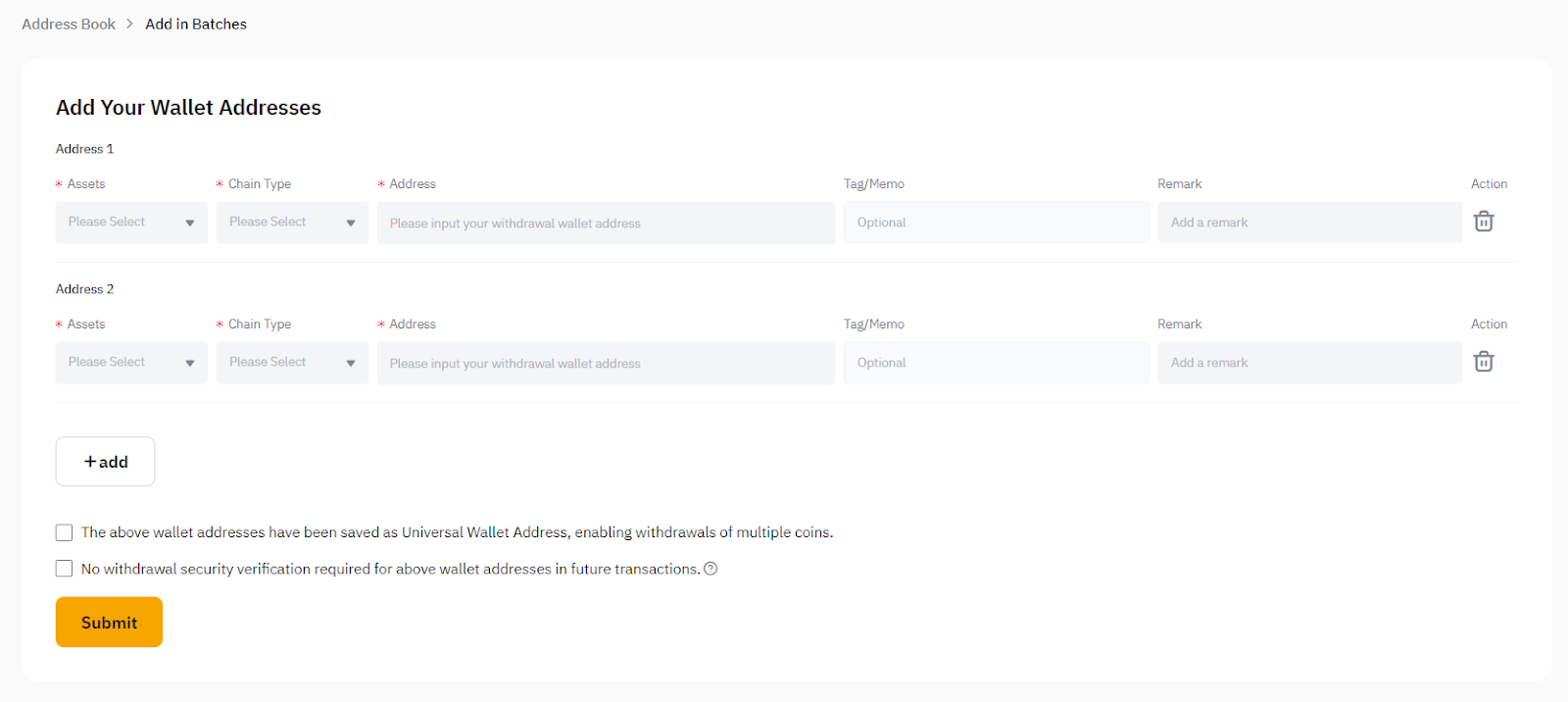
Task: Tick No withdrawal security verification checkbox
Action: click(65, 569)
